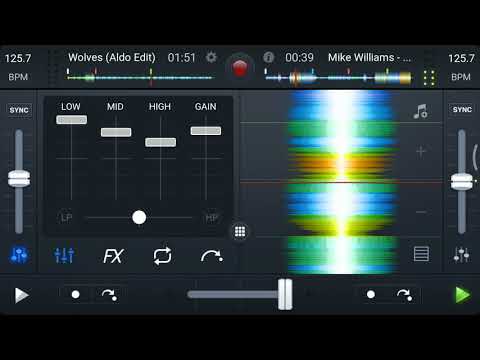480x360 pixels.
Task: Seek in the left deck overview waveform
Action: [140, 77]
